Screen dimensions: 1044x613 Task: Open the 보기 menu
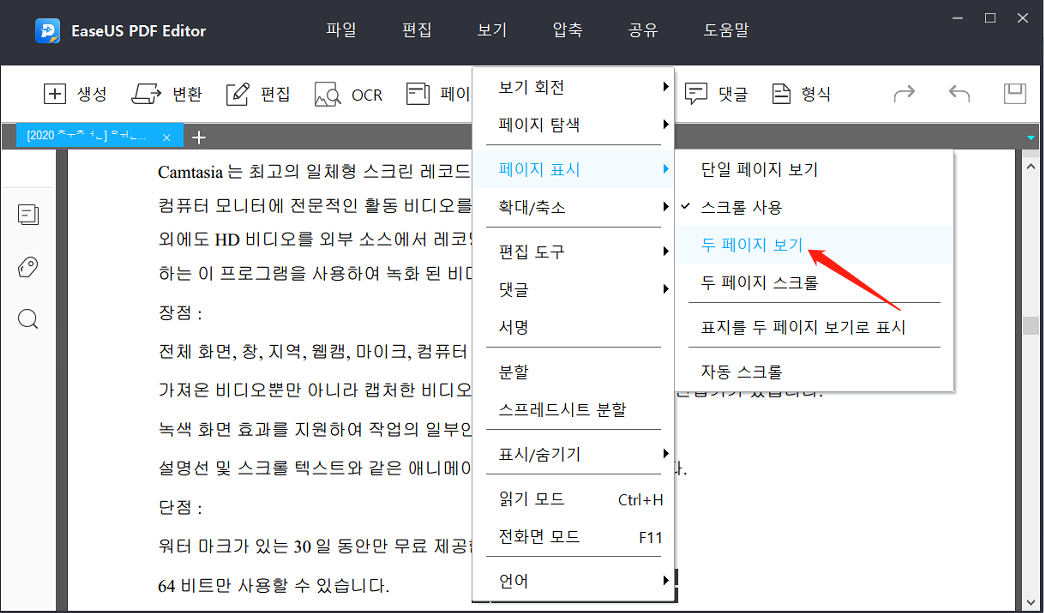[x=493, y=30]
